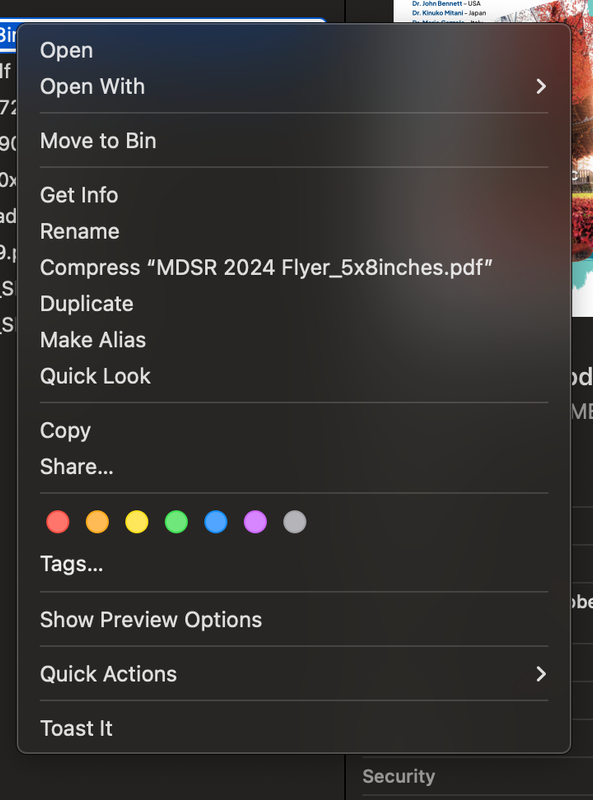Select the purple tag circle

(x=255, y=521)
